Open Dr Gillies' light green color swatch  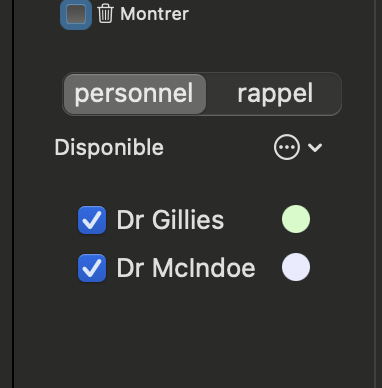[x=296, y=219]
